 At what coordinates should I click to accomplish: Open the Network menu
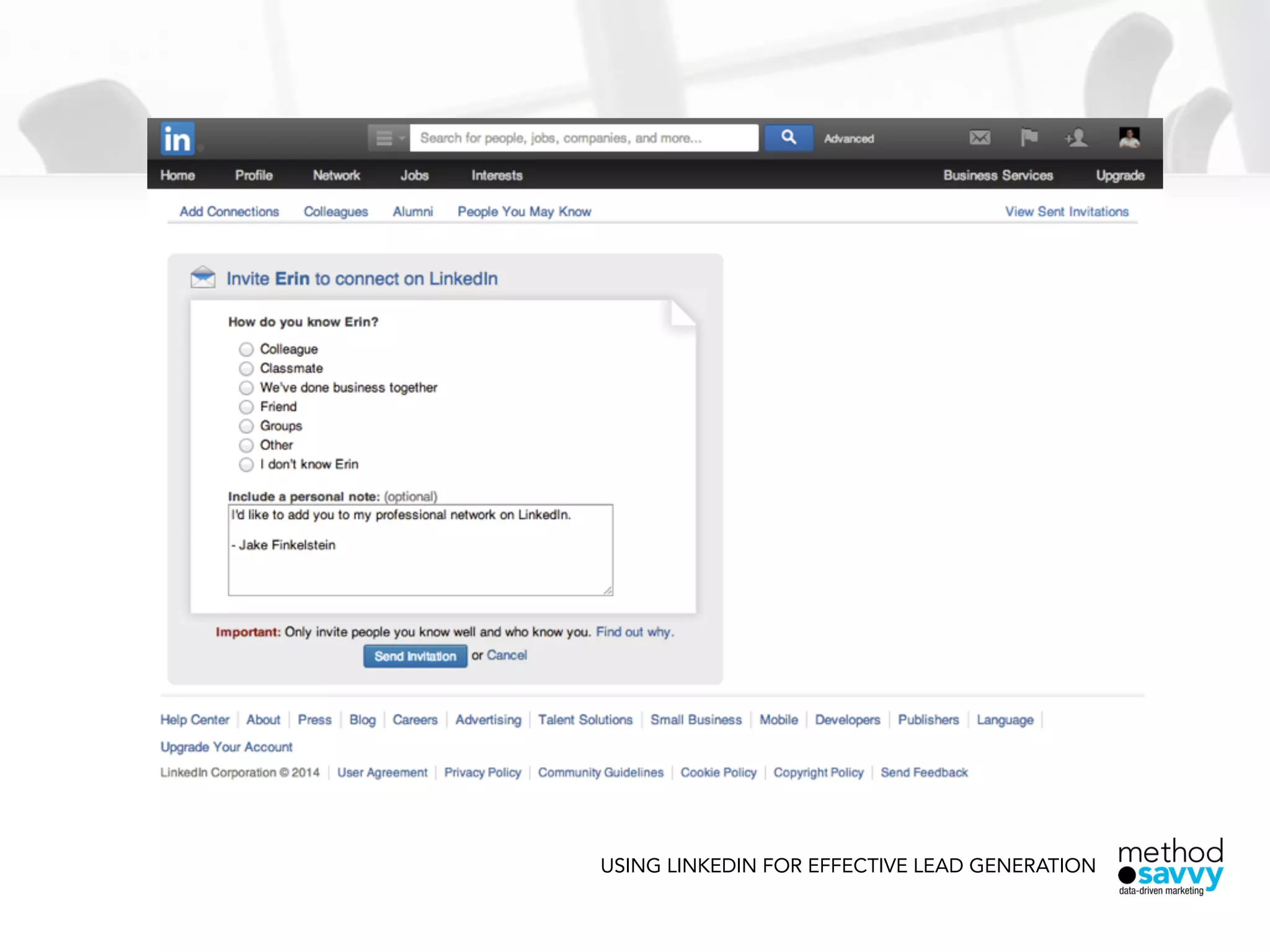(336, 175)
